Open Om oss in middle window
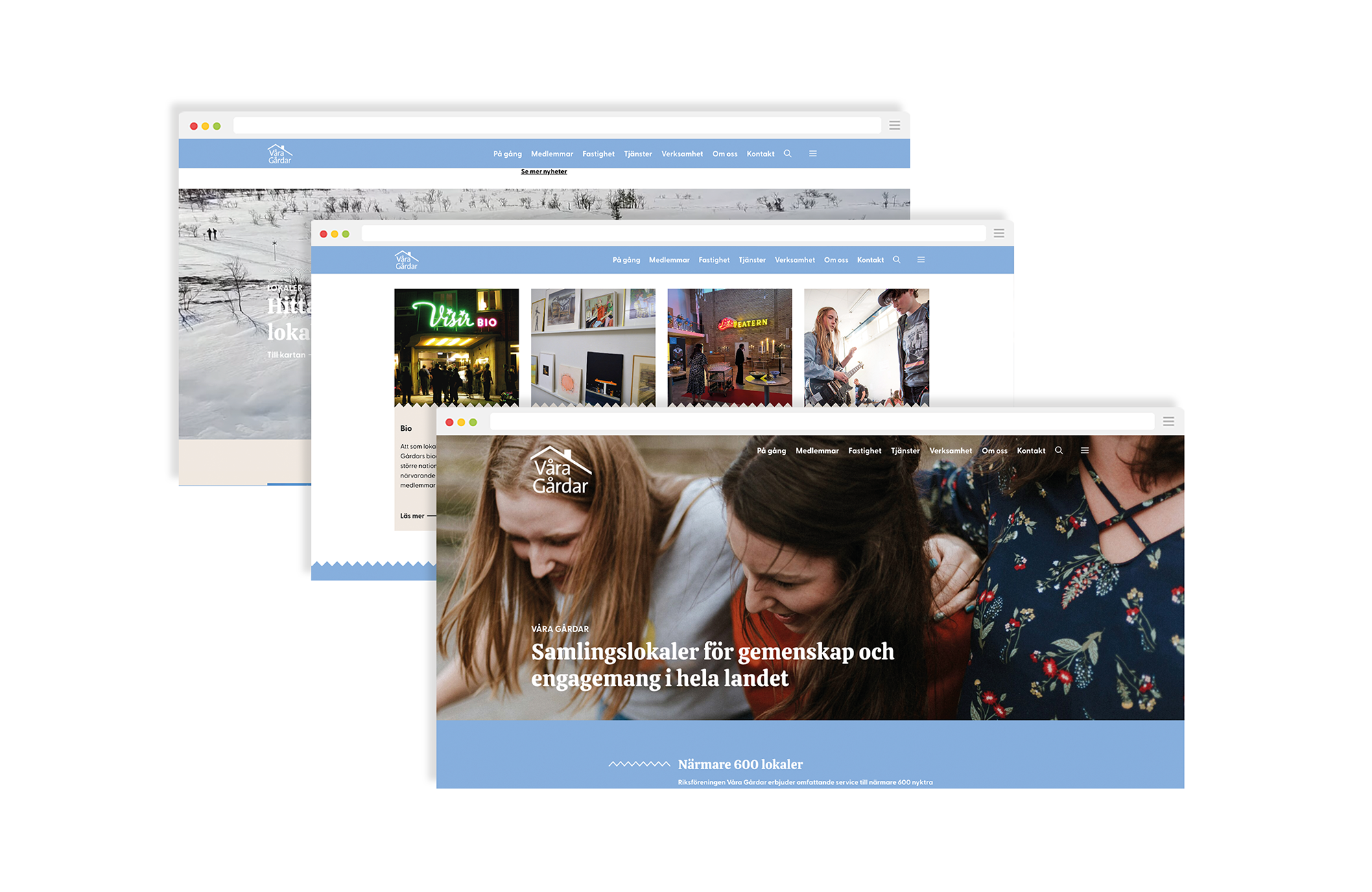The height and width of the screenshot is (892, 1372). click(x=836, y=260)
